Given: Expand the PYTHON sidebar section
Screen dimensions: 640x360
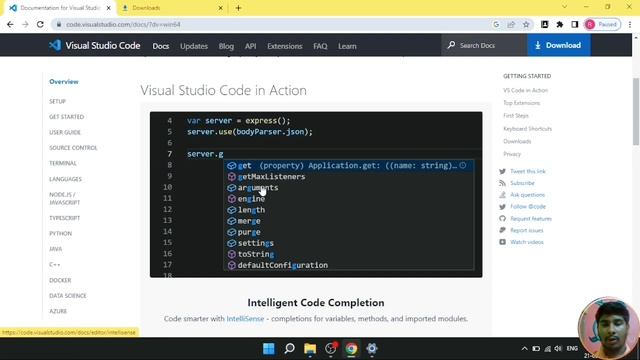Looking at the screenshot, I should click(60, 233).
